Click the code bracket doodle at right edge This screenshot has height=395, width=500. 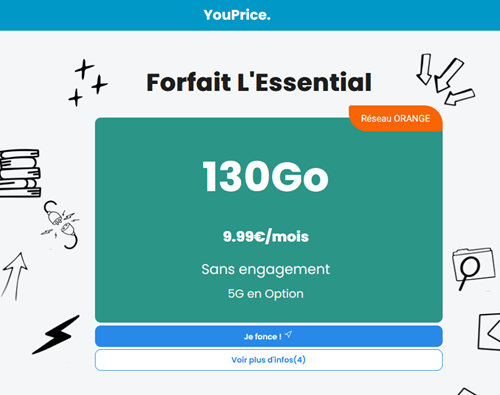[x=489, y=332]
